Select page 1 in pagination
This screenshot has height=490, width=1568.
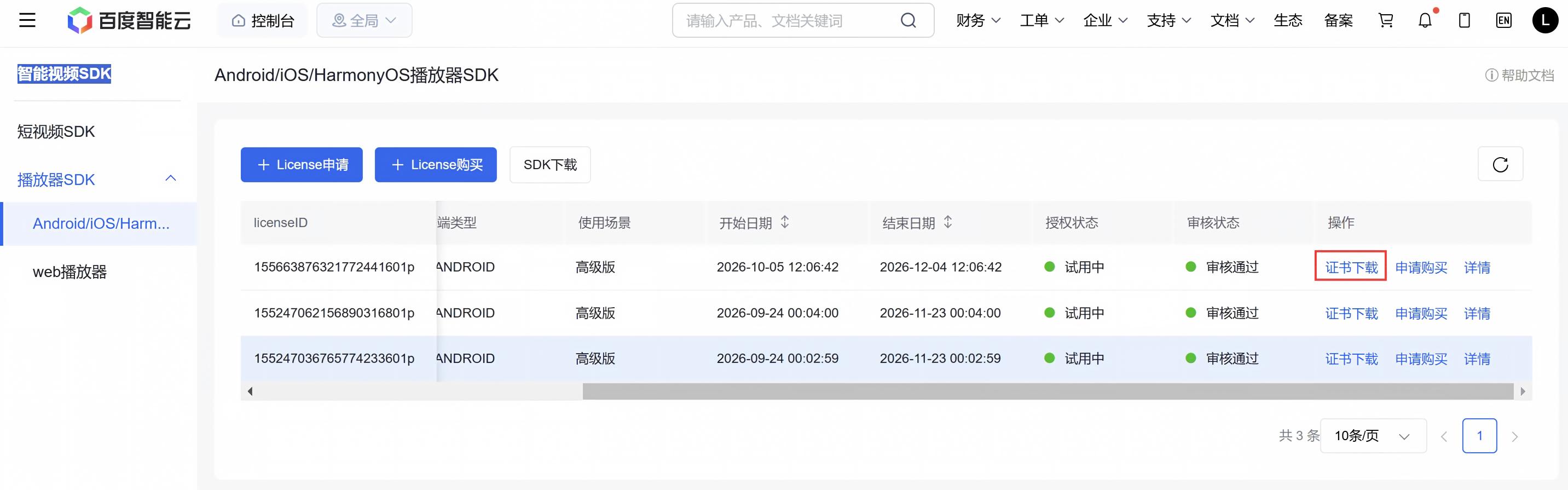[x=1480, y=436]
